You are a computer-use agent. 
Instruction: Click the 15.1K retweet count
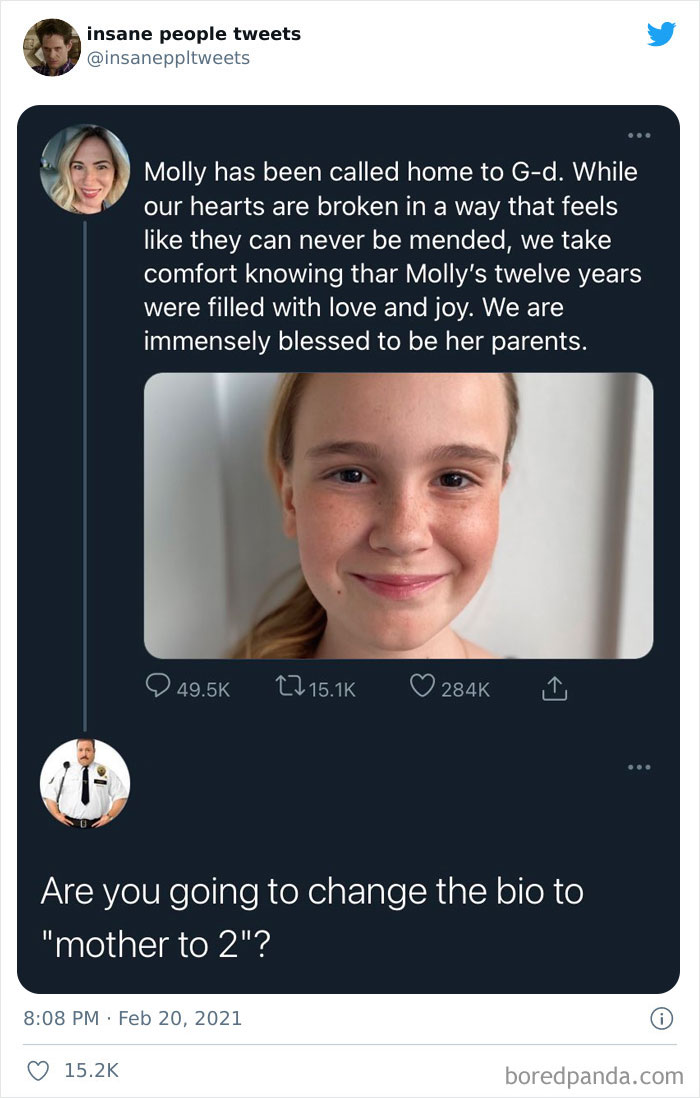click(329, 689)
